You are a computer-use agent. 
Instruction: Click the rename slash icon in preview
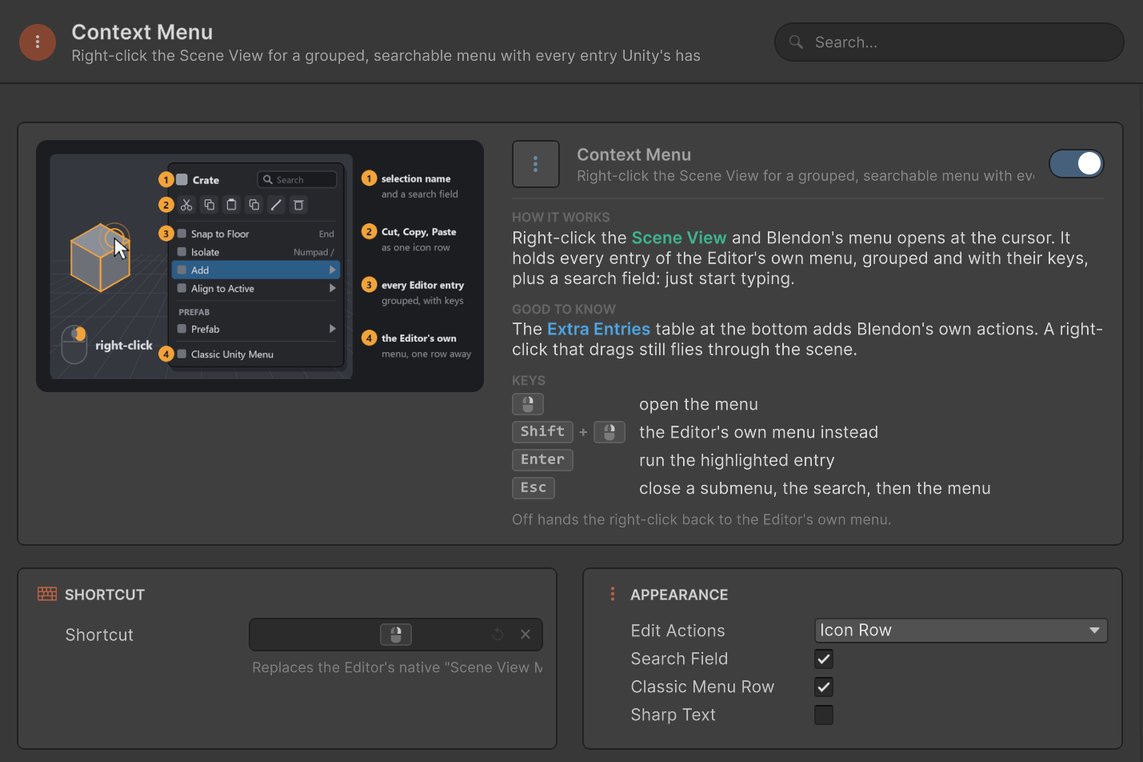(276, 205)
